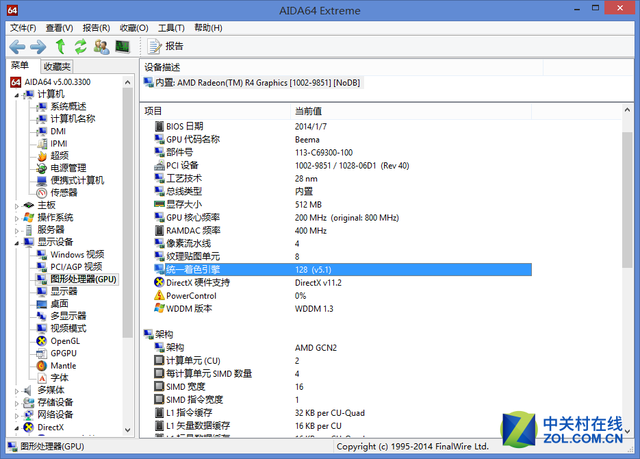
Task: Click the GPGPU icon in tree
Action: (x=42, y=353)
